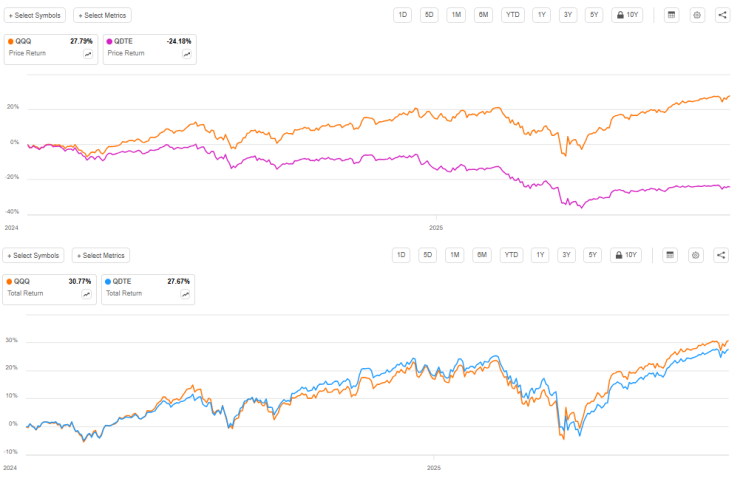Click chart icon in QDTE Price Return card
The height and width of the screenshot is (484, 743).
187,55
